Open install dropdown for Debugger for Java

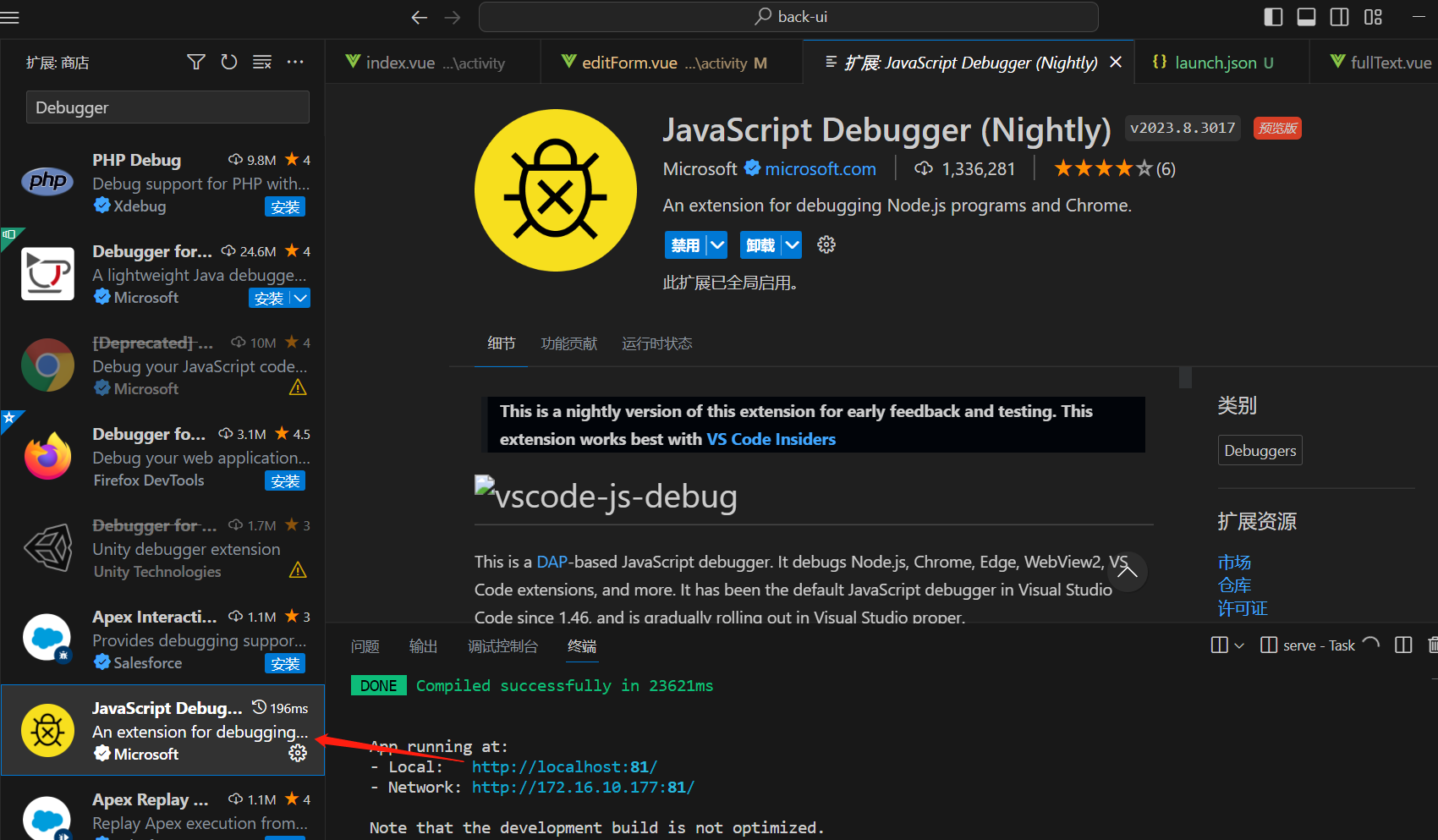click(300, 298)
